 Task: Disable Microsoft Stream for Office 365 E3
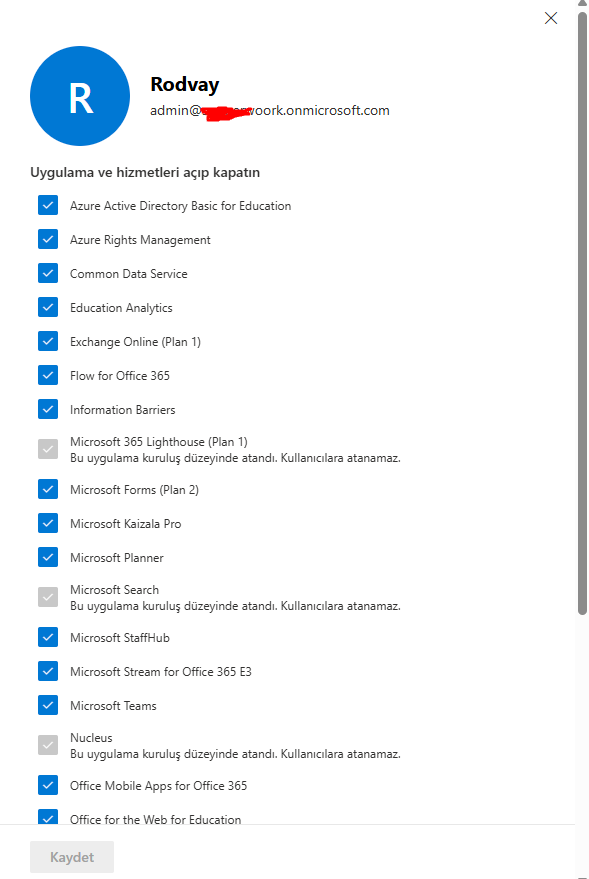click(48, 671)
